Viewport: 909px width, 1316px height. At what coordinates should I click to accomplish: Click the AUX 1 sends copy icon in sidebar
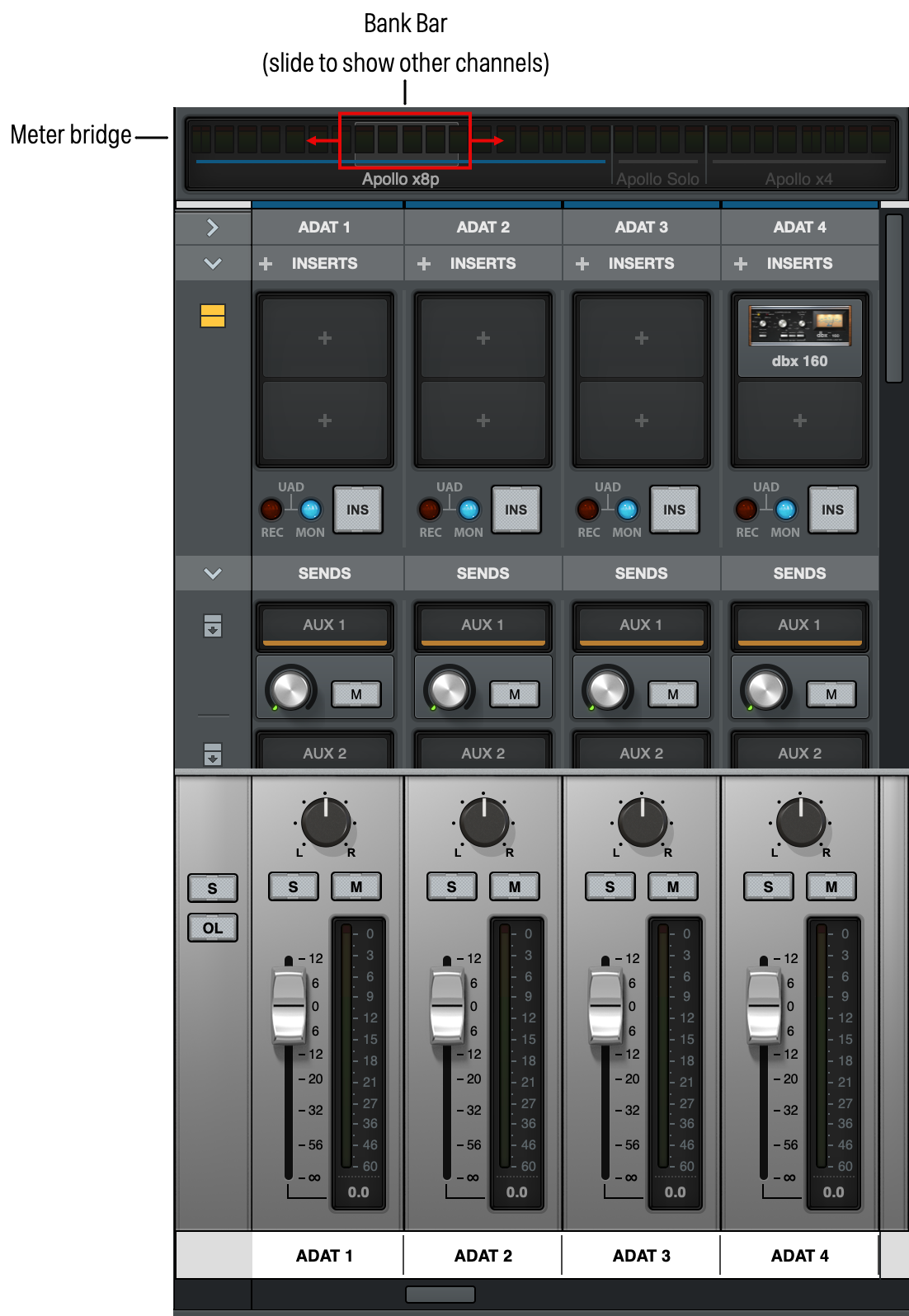coord(213,626)
